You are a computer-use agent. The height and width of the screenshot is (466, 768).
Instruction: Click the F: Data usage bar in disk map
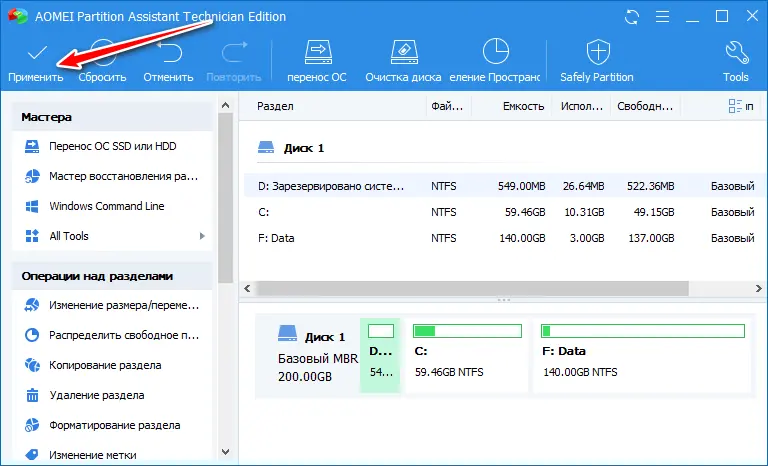(642, 331)
